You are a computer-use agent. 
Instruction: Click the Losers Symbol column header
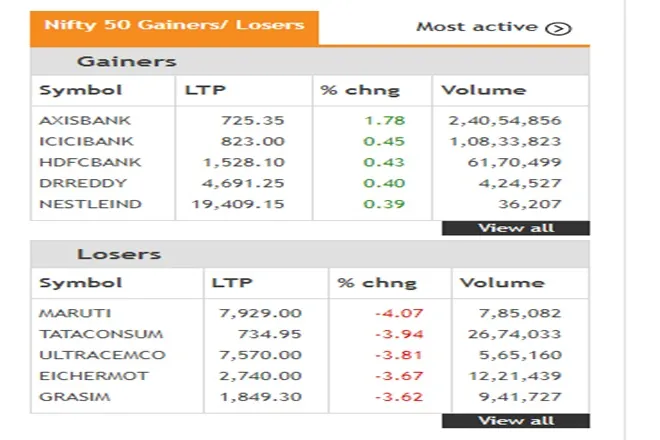(x=81, y=283)
